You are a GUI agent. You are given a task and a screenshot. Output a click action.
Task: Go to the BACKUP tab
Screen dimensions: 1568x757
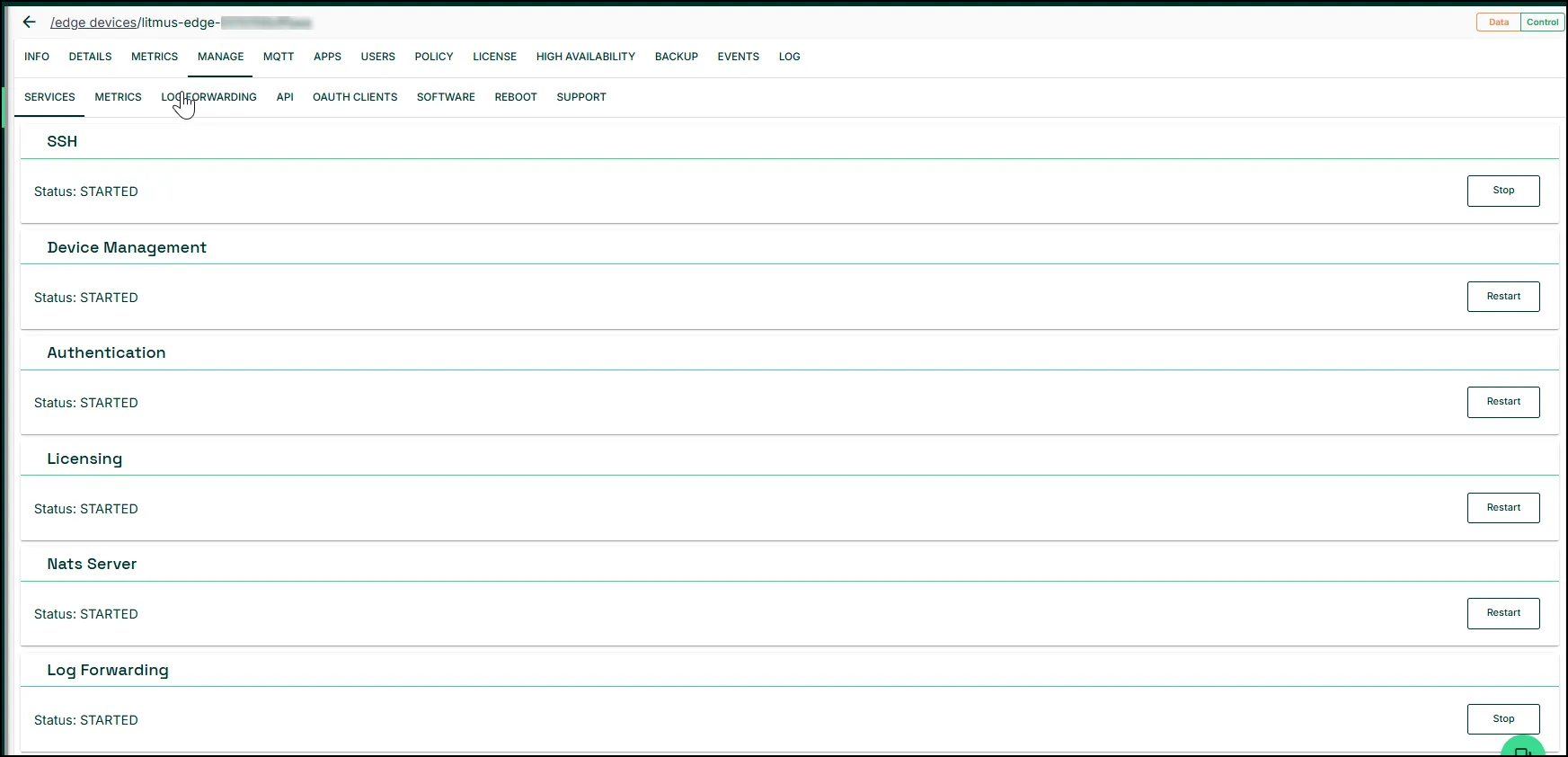(x=677, y=57)
